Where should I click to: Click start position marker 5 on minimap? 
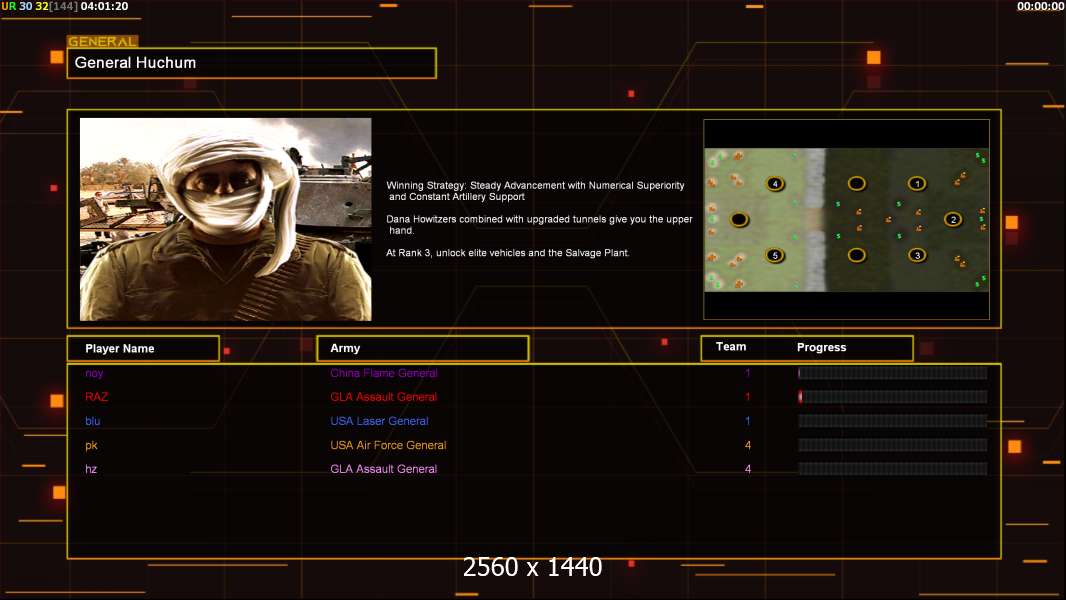click(774, 255)
